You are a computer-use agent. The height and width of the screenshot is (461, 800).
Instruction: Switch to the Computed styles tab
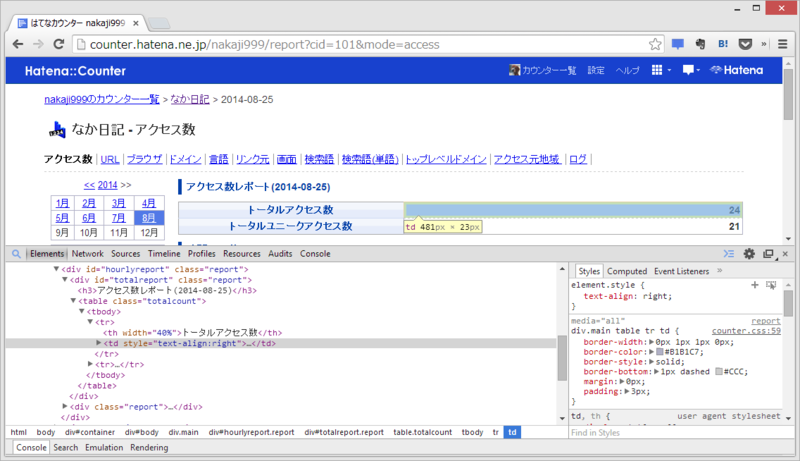(x=627, y=271)
